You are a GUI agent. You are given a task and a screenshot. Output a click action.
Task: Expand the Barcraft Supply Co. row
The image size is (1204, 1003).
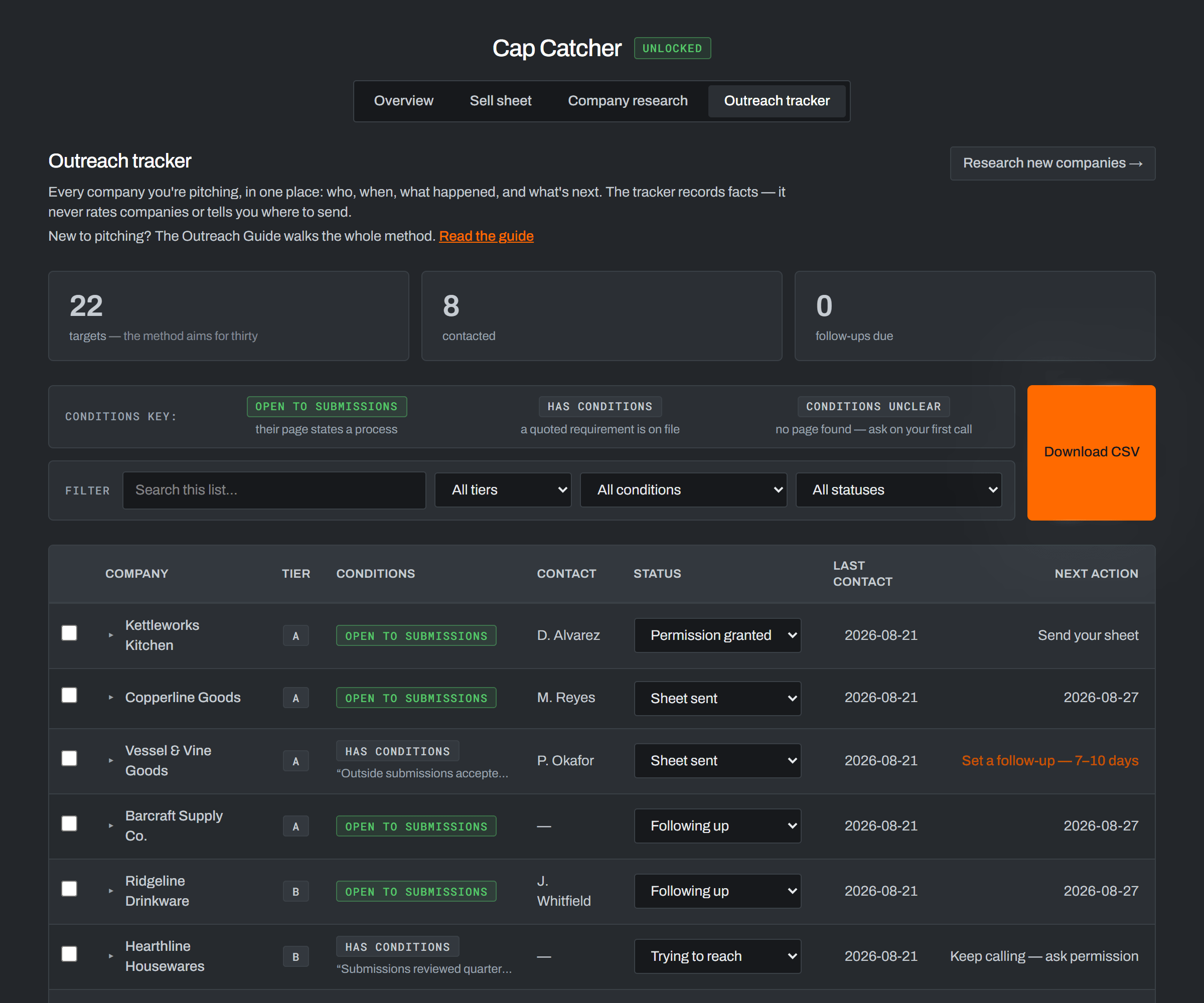[x=111, y=826]
